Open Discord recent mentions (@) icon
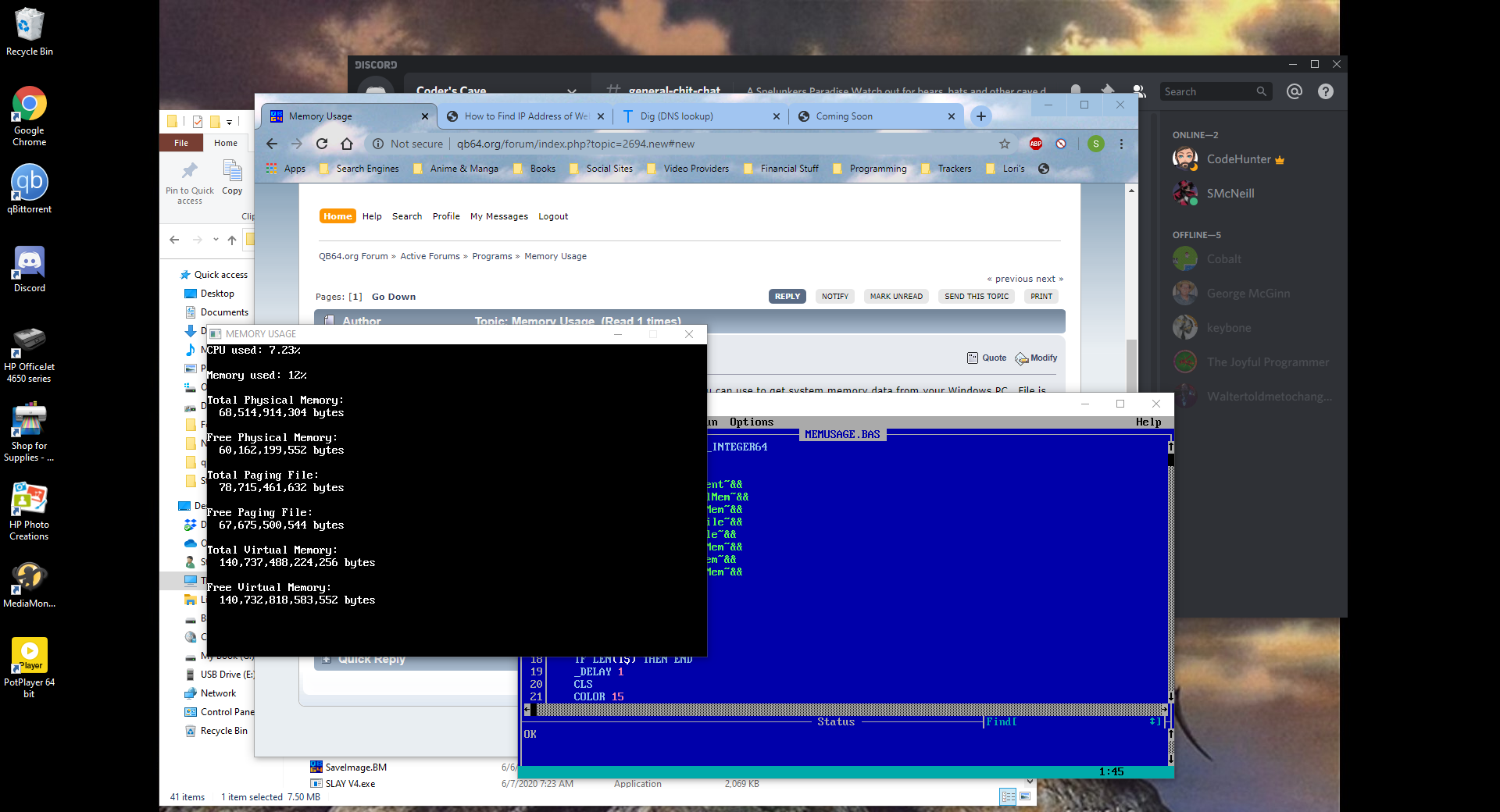 click(1295, 91)
